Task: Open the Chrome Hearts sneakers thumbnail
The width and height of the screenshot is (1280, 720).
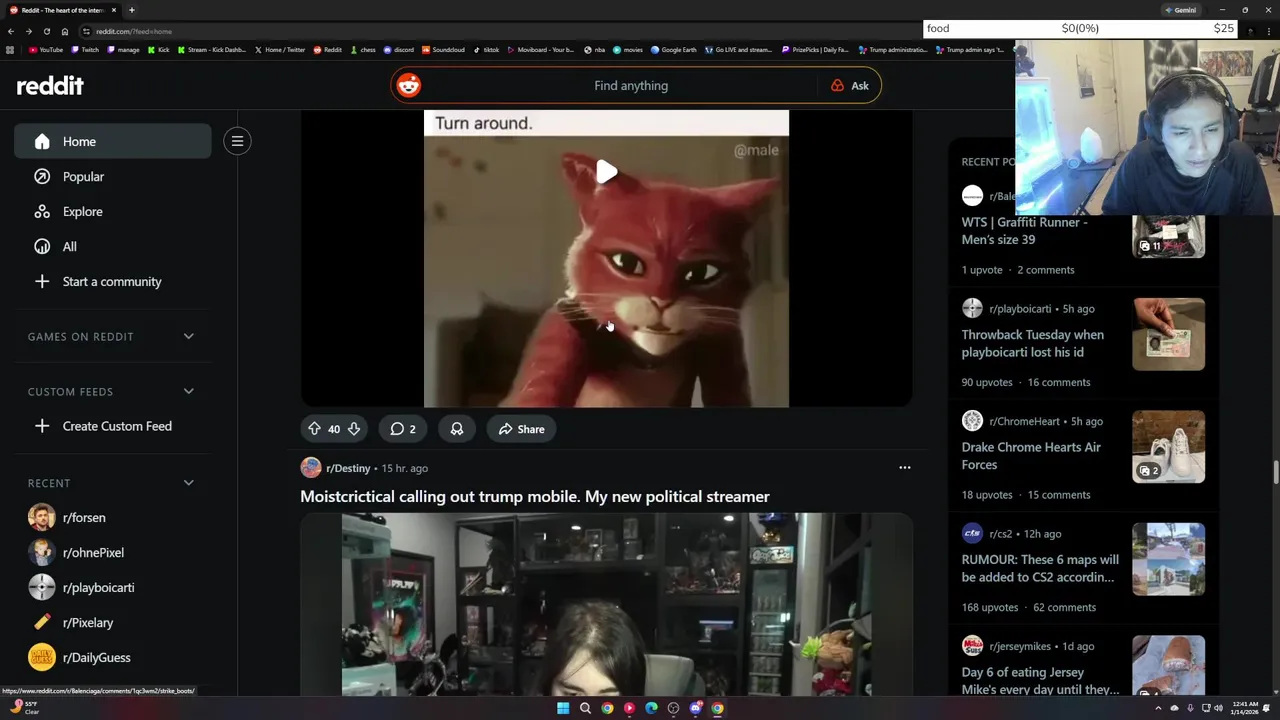Action: (1168, 447)
